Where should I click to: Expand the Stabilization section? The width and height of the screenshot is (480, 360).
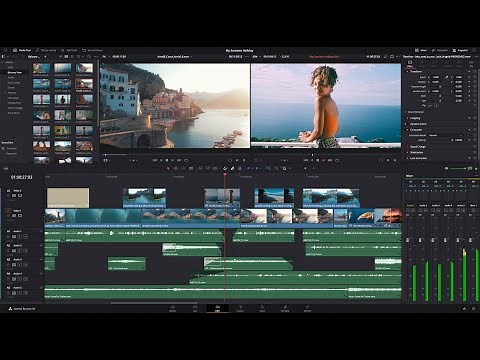click(416, 152)
